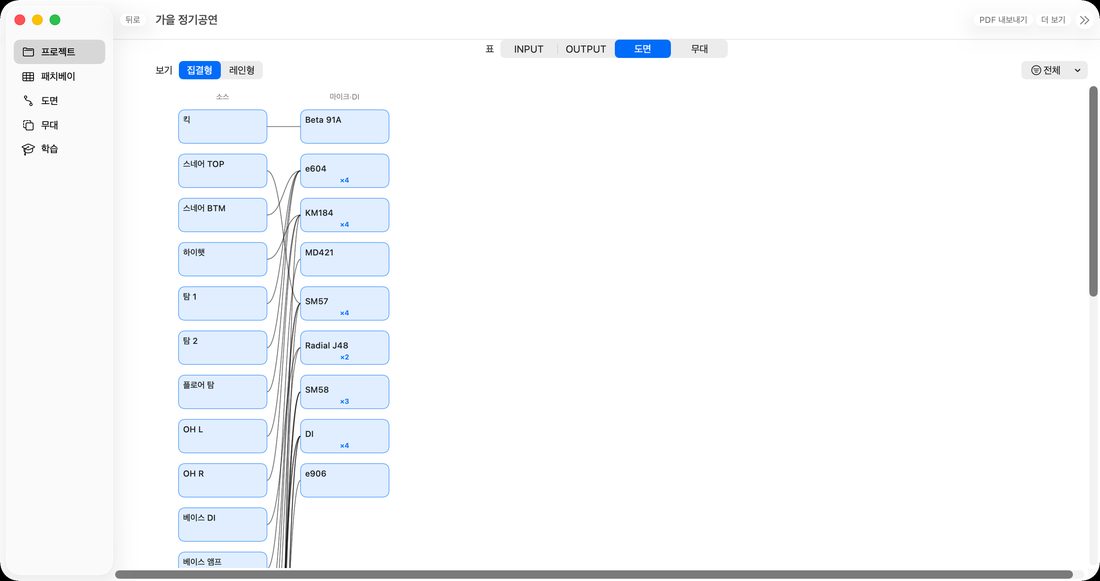Click the 가을 정기공연 project title
The image size is (1100, 581).
[x=187, y=20]
